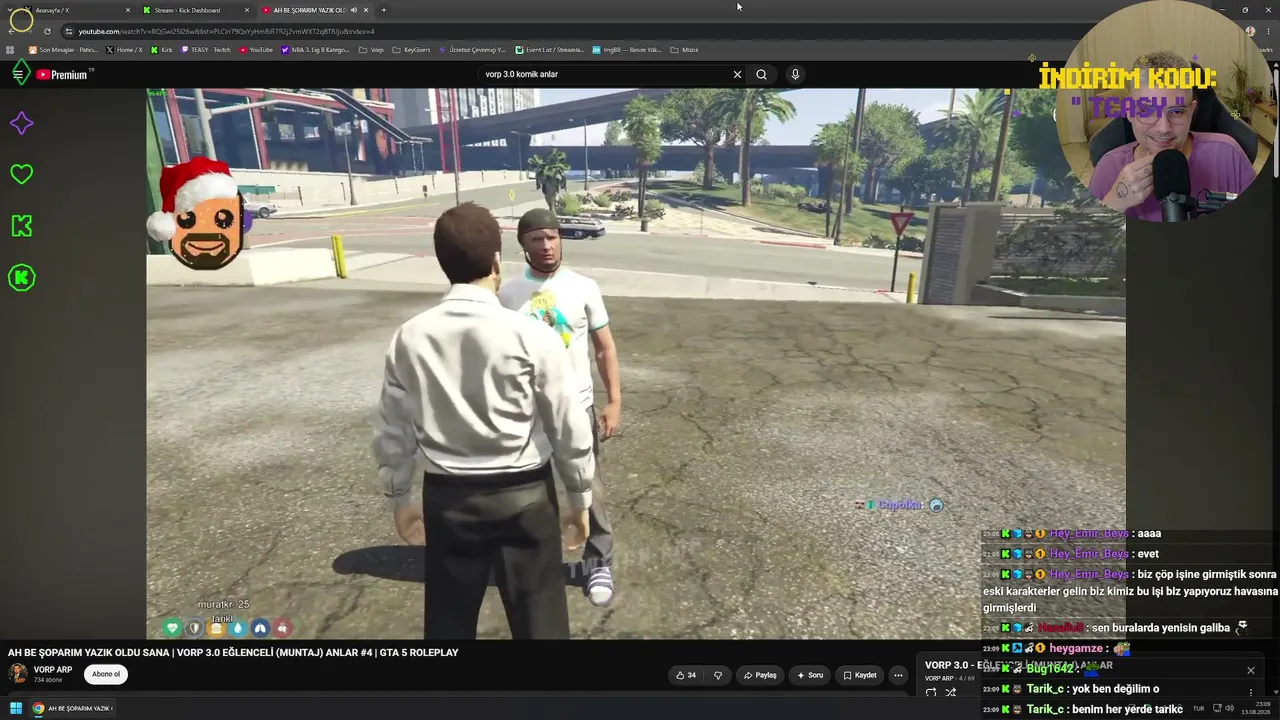Close the Kick Dashboard tab
This screenshot has width=1280, height=720.
[247, 10]
